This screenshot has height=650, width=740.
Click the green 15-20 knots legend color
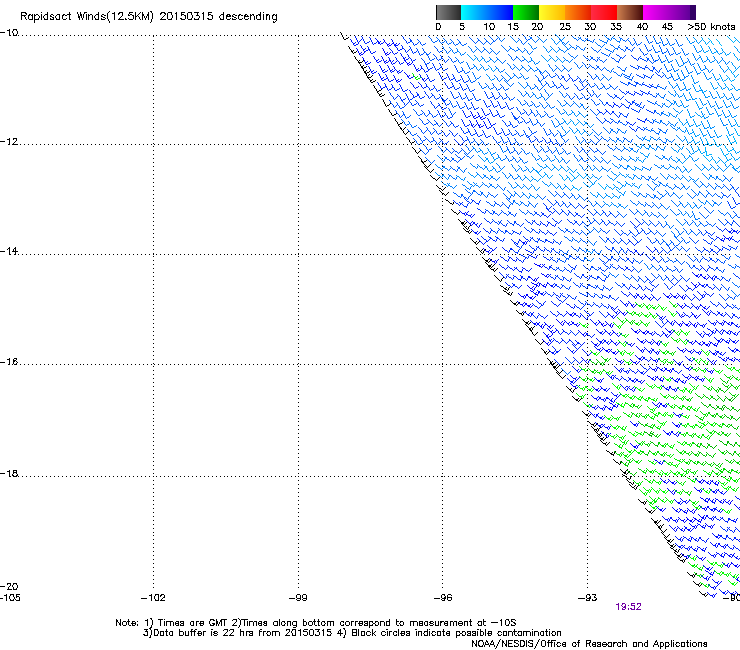click(x=526, y=12)
